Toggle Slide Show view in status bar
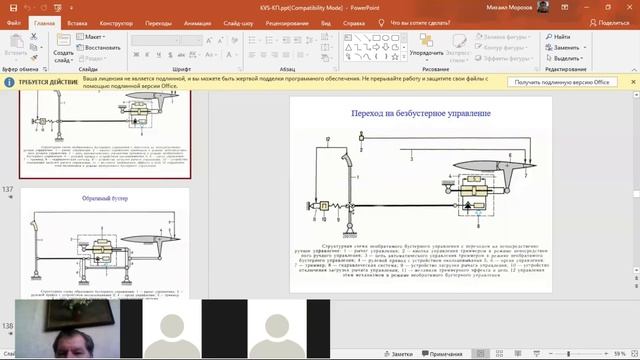Viewport: 640px width, 360px height. pos(537,353)
